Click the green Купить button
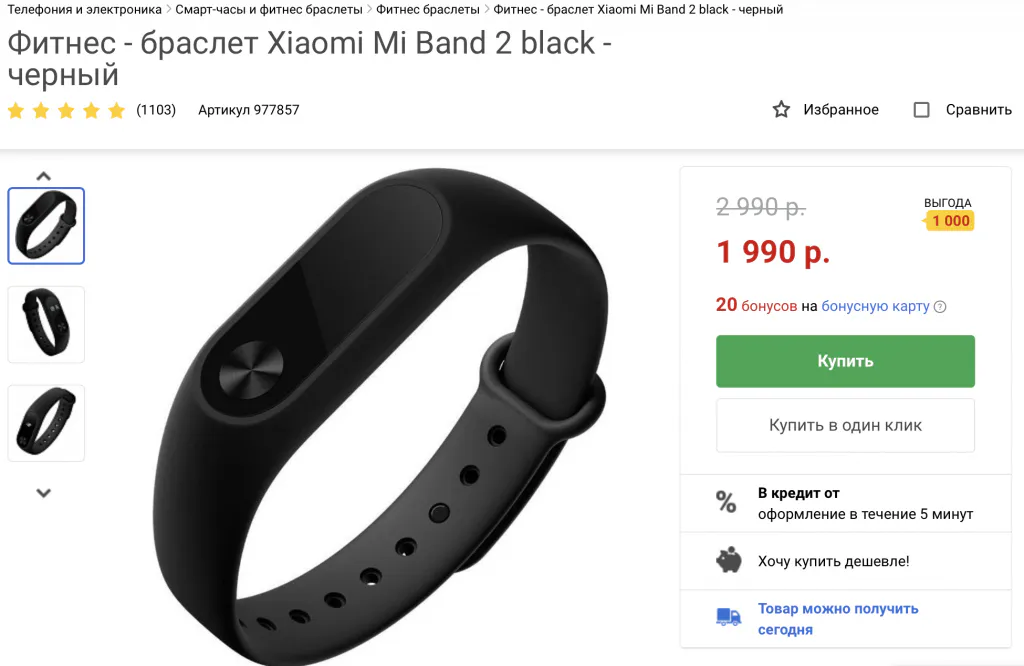 [x=845, y=361]
